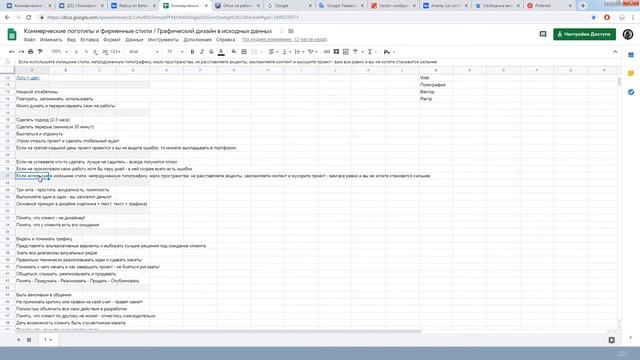The height and width of the screenshot is (360, 640).
Task: Open the Файл menu
Action: [29, 40]
